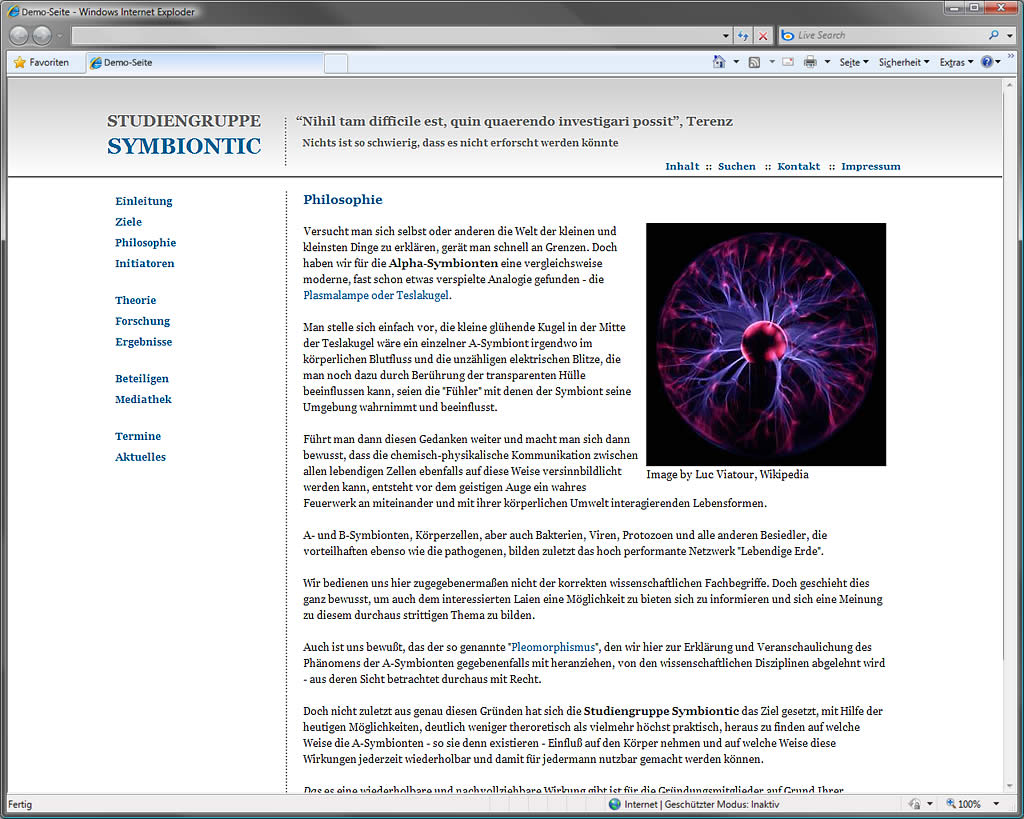Open Termine in the sidebar
The width and height of the screenshot is (1024, 819).
click(x=138, y=436)
